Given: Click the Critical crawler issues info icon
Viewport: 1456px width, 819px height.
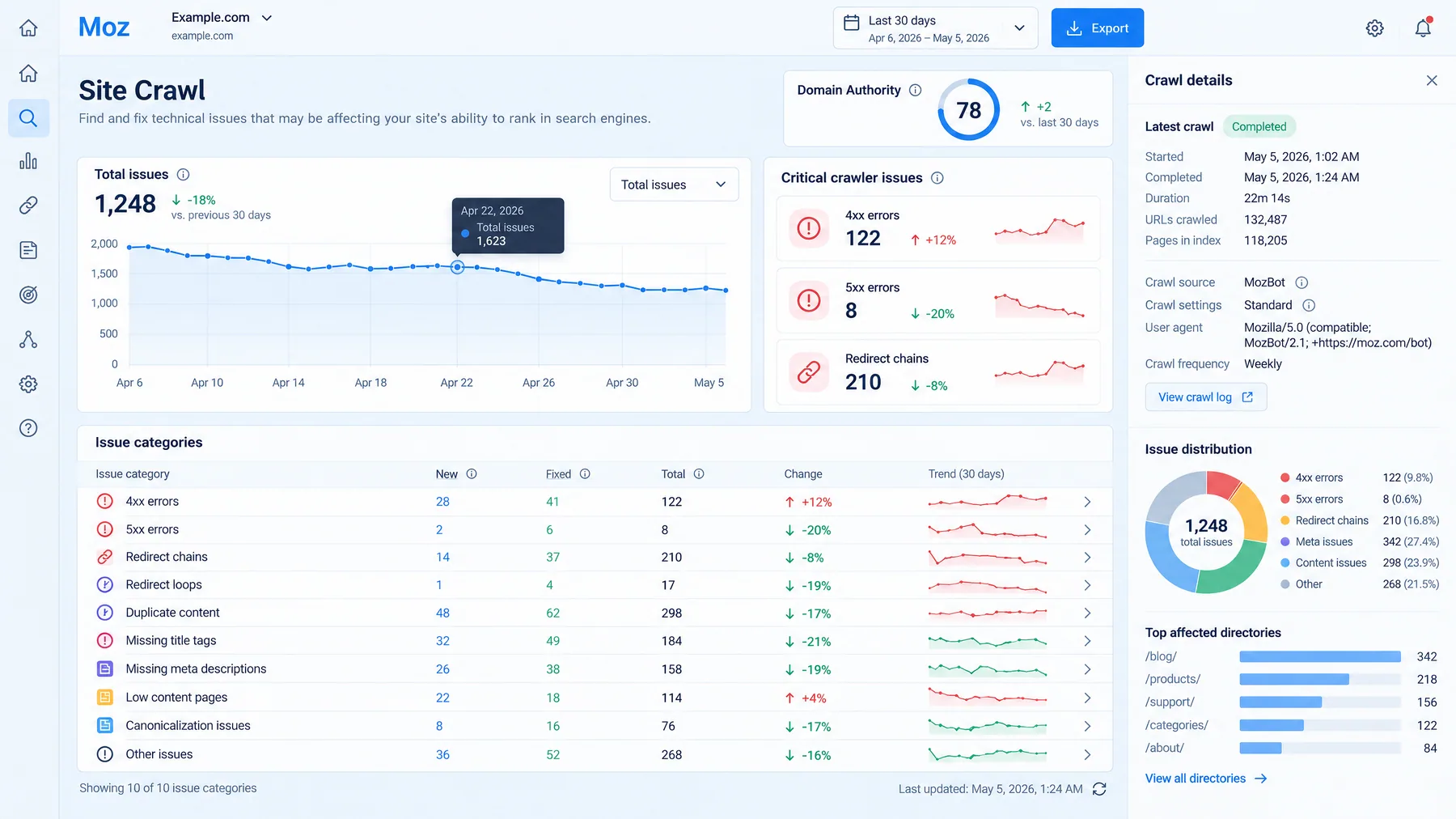Looking at the screenshot, I should click(937, 178).
